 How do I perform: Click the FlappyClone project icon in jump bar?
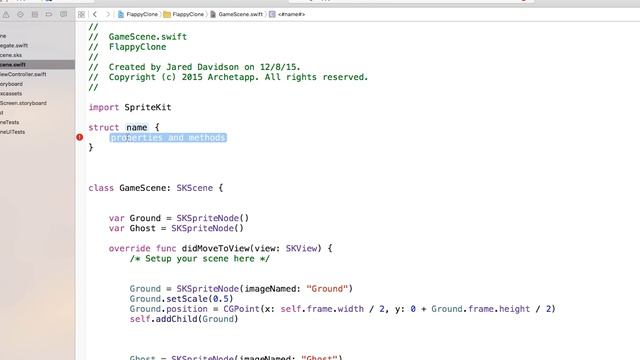tap(121, 14)
